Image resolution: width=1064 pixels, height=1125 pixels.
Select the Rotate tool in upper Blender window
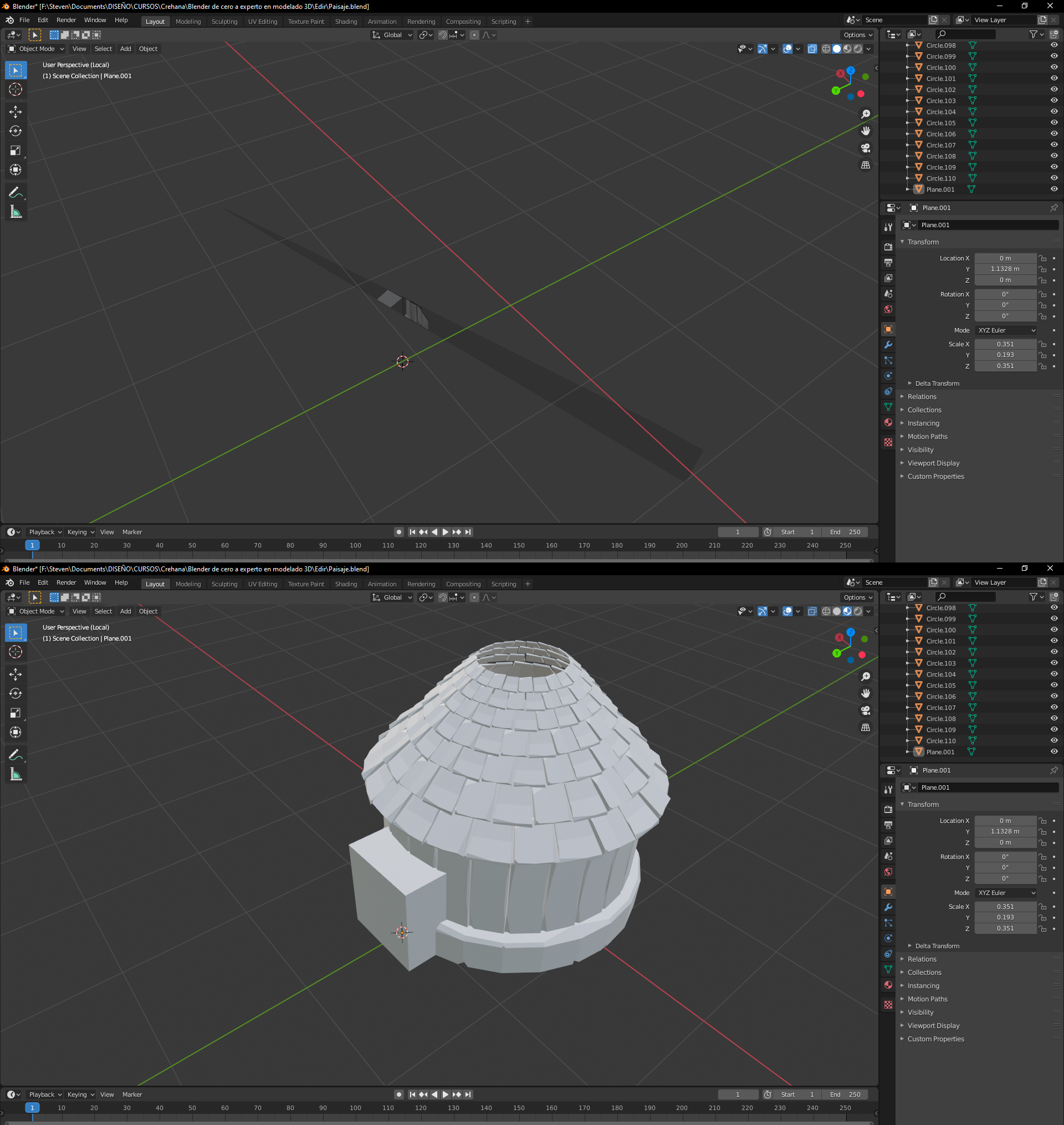(x=16, y=131)
